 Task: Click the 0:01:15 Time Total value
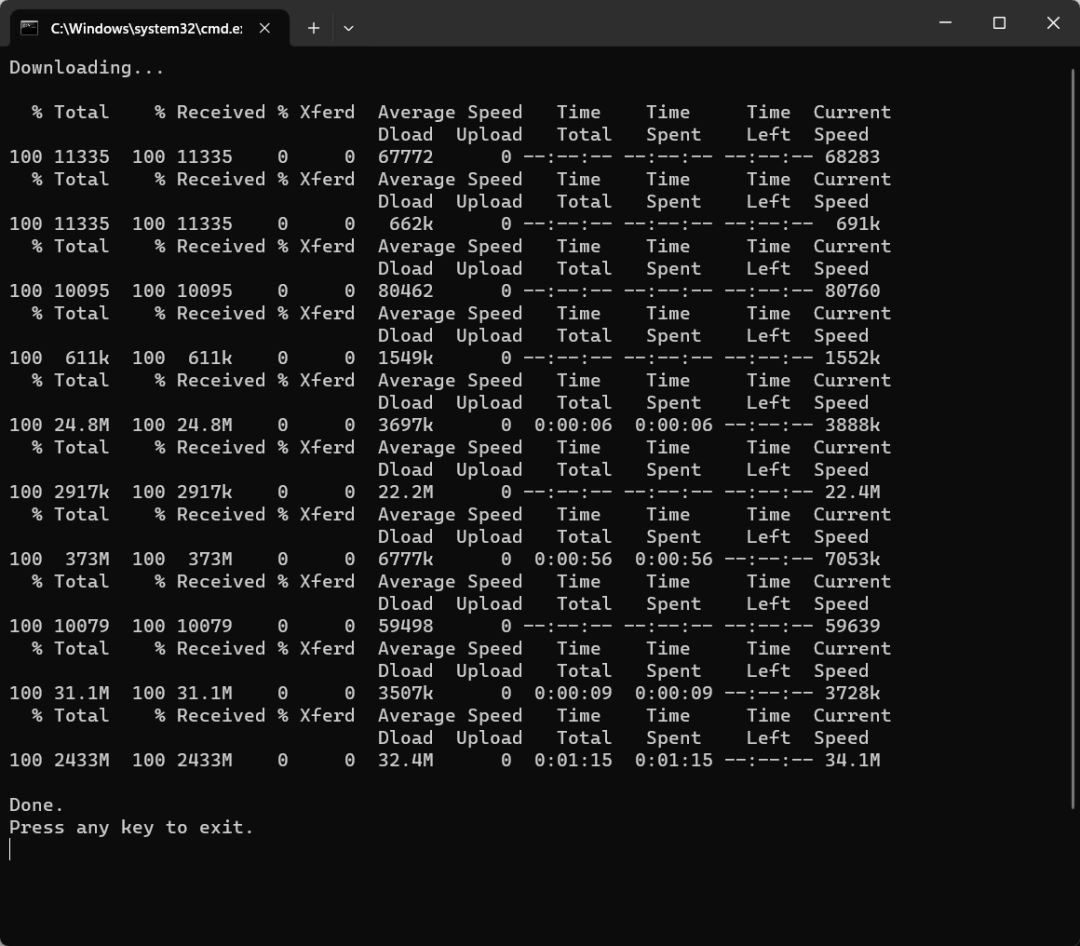click(573, 761)
